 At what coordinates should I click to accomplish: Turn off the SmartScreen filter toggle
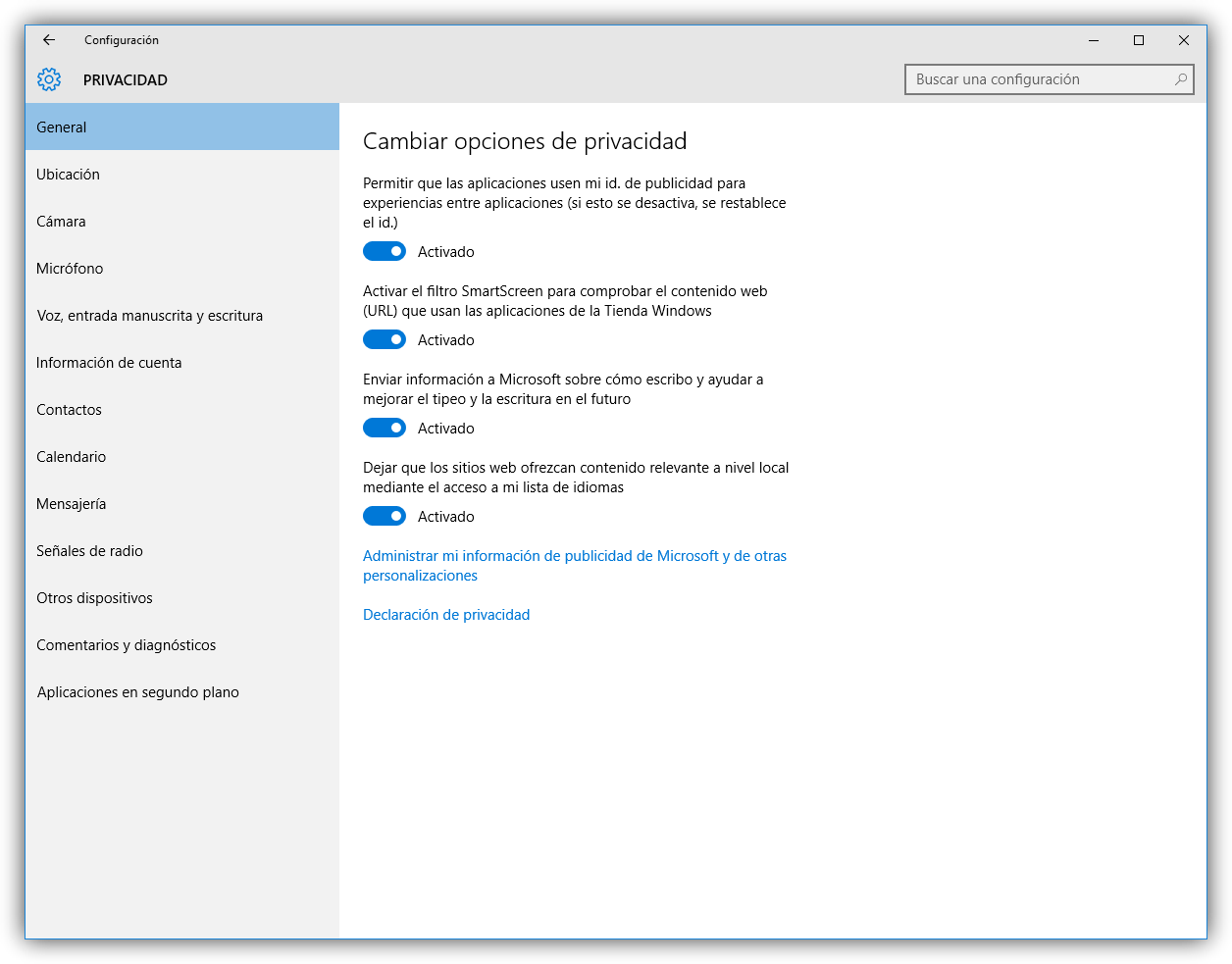384,339
